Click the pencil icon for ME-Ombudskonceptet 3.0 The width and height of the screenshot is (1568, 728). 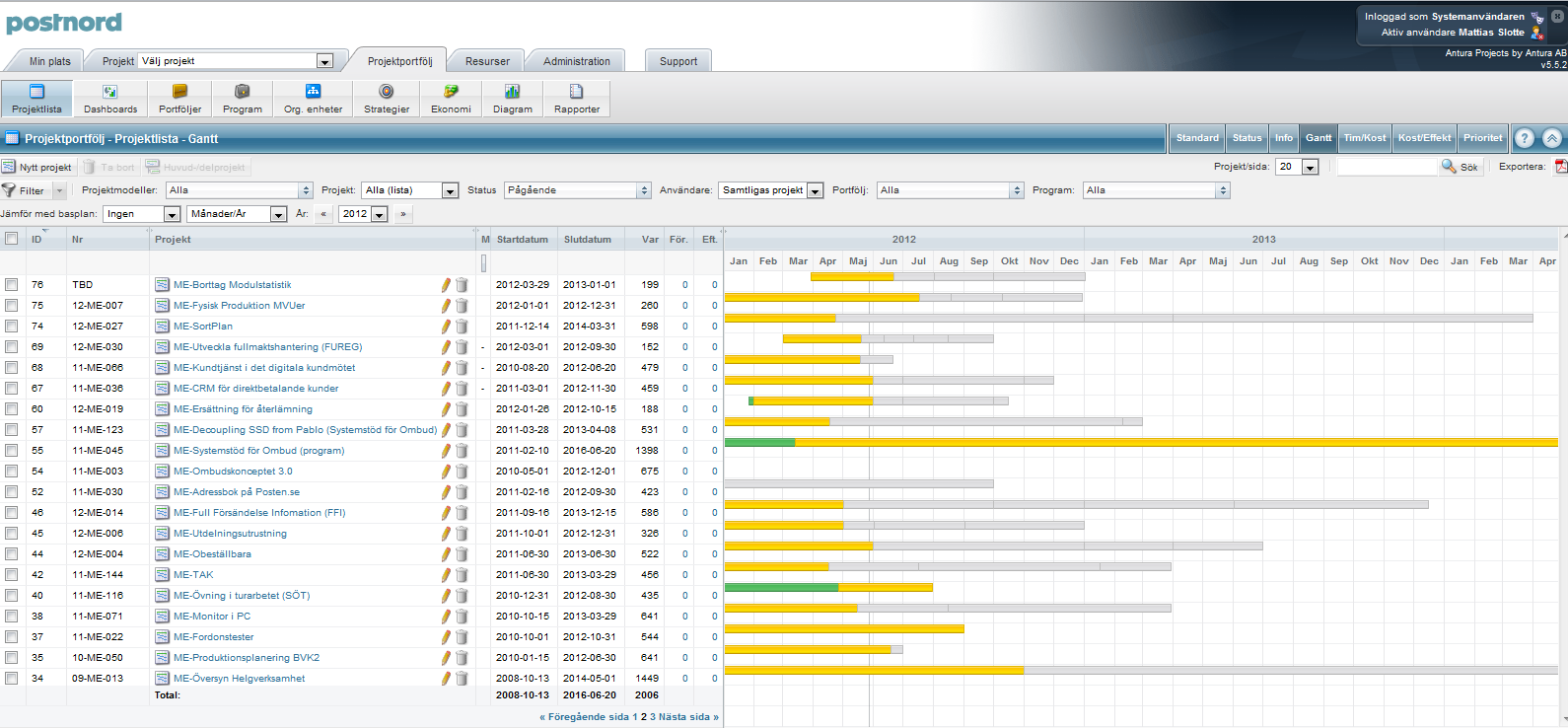click(446, 472)
